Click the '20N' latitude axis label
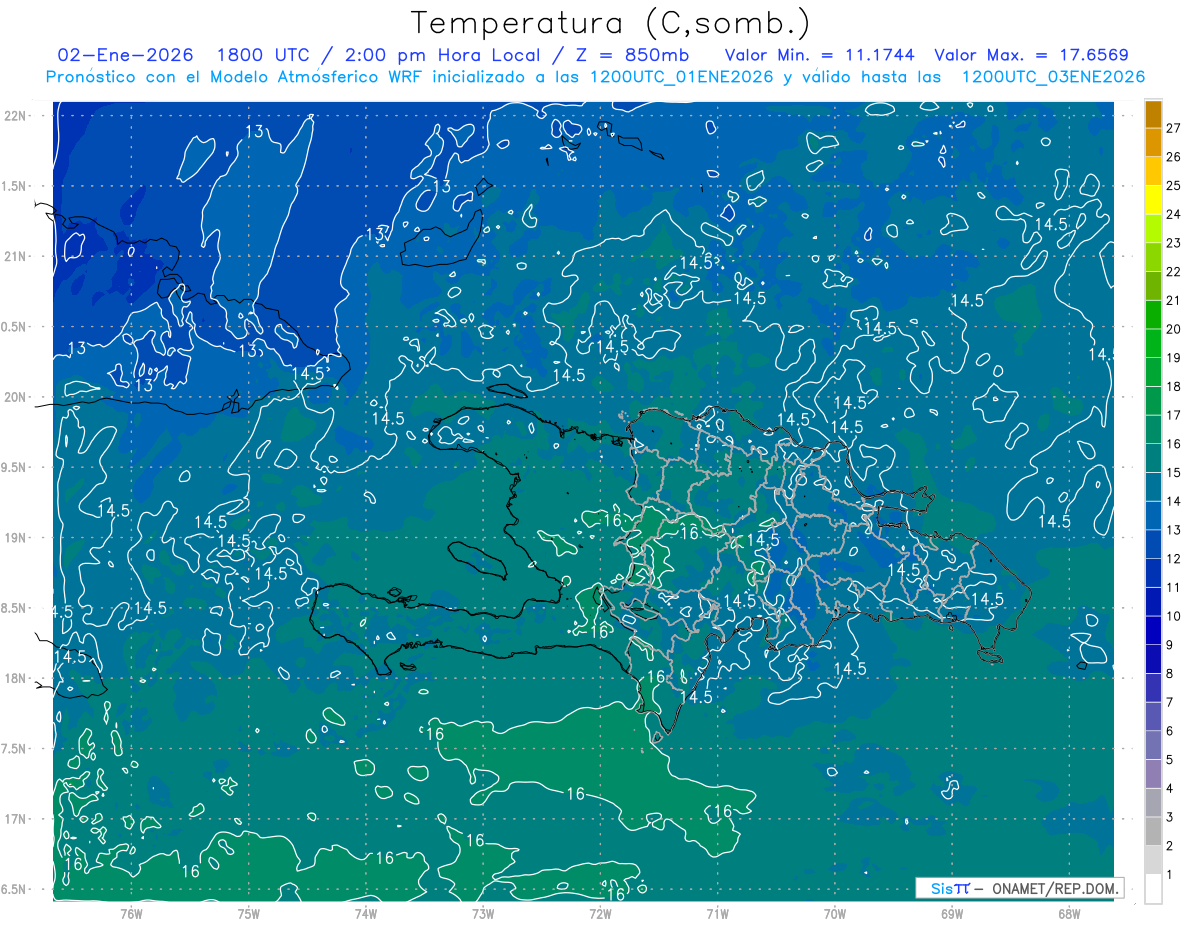The width and height of the screenshot is (1200, 927). click(x=15, y=397)
